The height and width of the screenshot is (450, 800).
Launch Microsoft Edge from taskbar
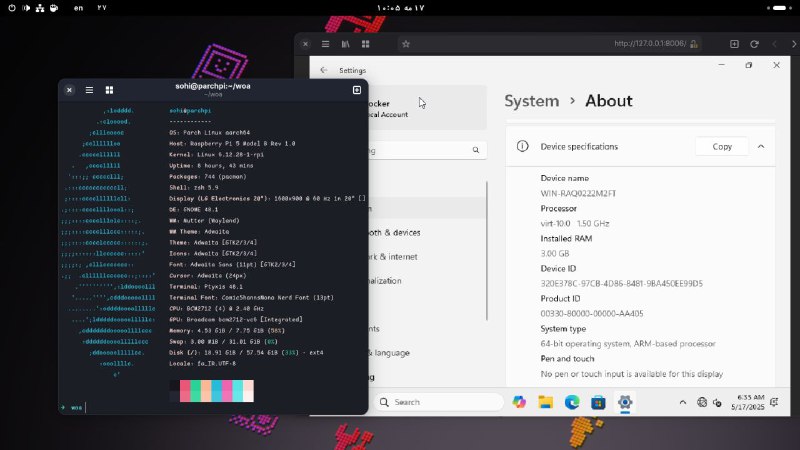pos(572,402)
